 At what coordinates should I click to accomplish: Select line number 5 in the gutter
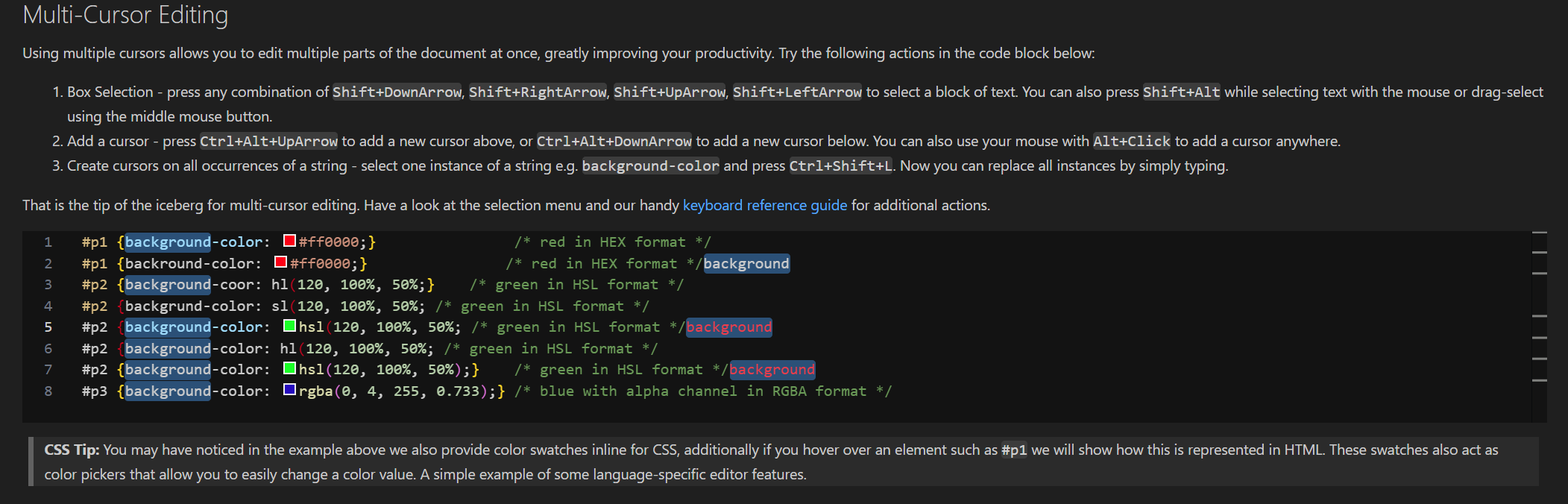click(x=48, y=327)
